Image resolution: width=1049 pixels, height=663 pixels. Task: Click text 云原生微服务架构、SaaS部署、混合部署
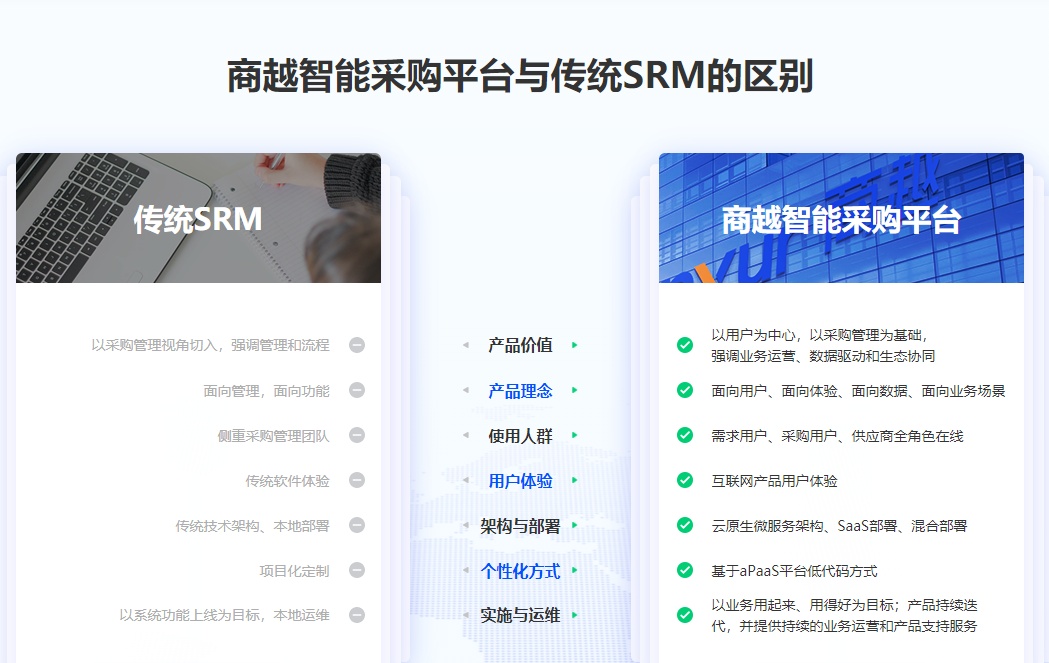pyautogui.click(x=839, y=526)
